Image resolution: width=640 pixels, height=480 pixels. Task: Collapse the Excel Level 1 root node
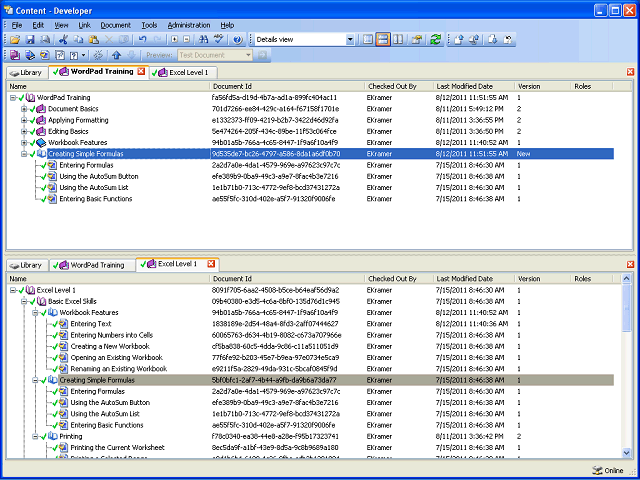coord(13,290)
